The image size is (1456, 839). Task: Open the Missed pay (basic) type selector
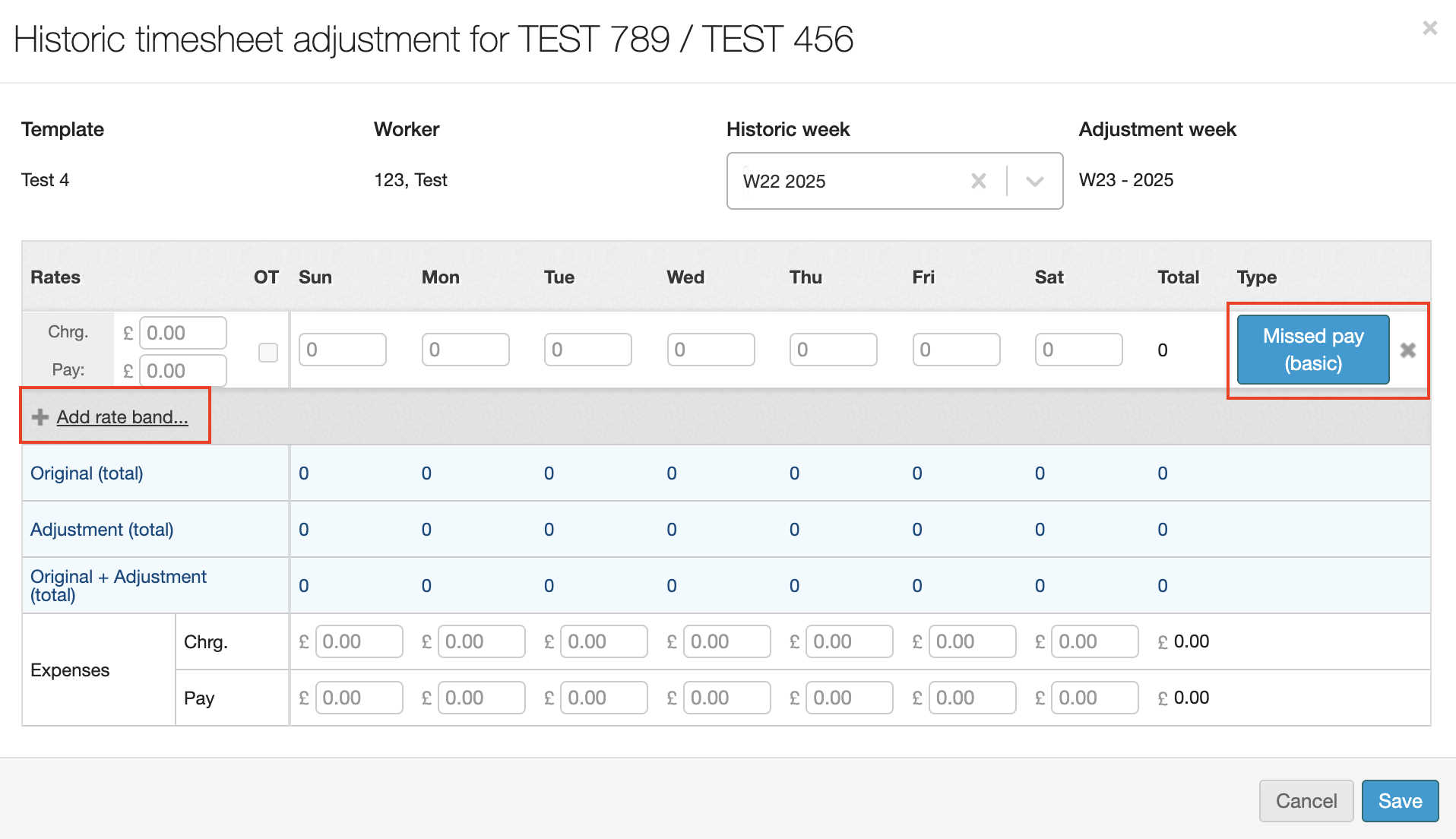pyautogui.click(x=1312, y=350)
